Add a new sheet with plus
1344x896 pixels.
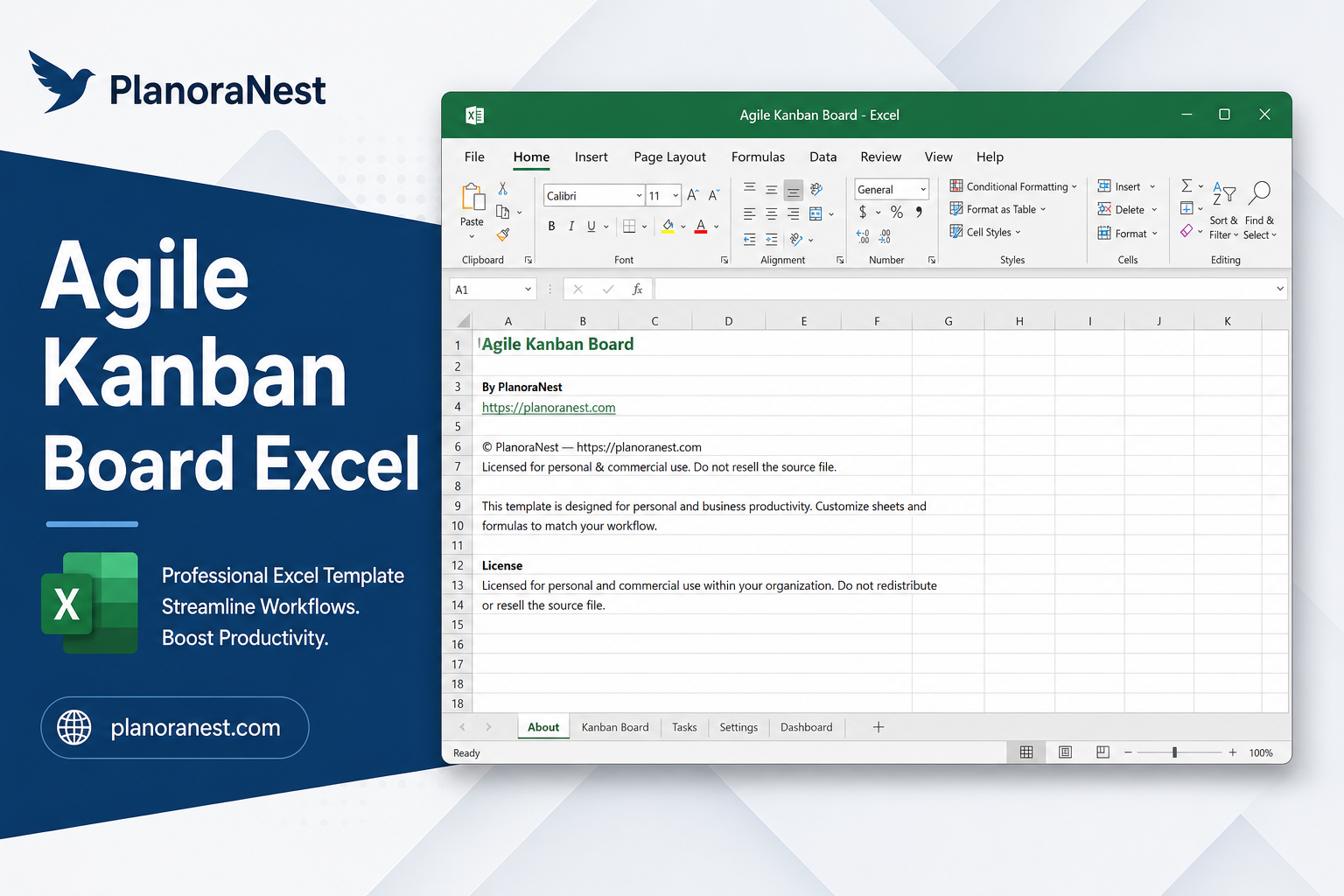point(878,727)
